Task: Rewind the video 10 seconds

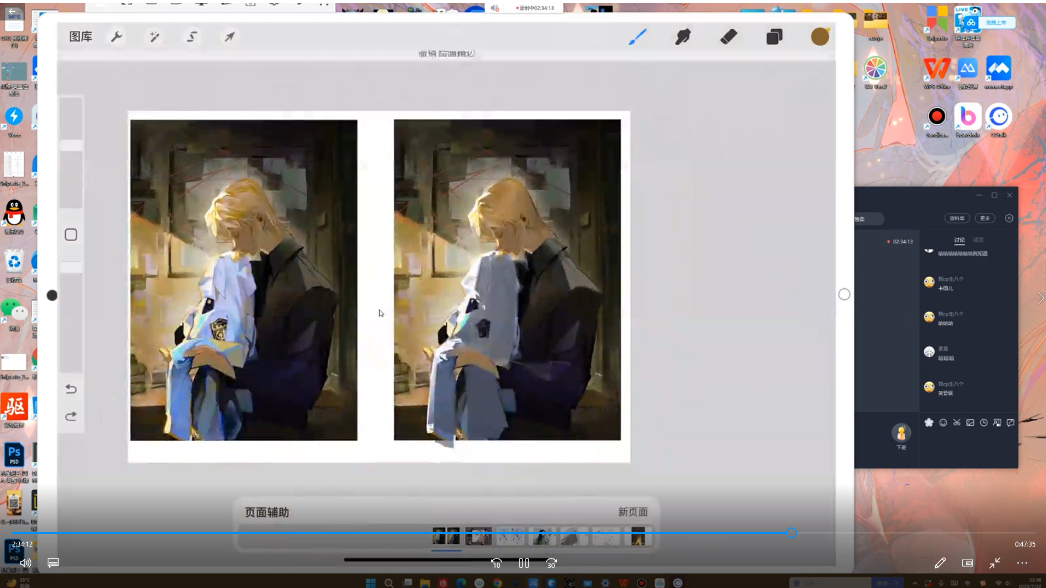Action: (496, 563)
